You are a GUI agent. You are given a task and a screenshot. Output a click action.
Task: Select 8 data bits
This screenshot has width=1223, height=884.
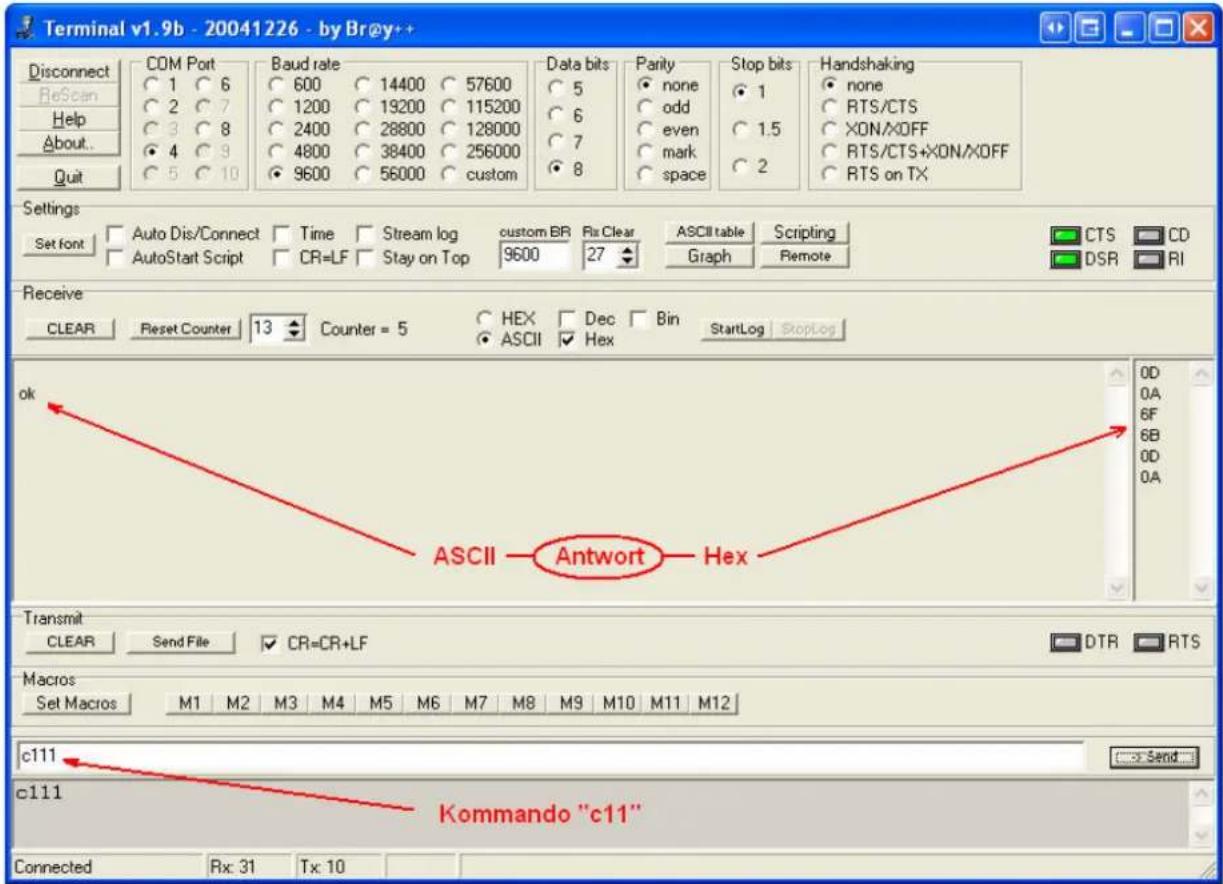[557, 169]
